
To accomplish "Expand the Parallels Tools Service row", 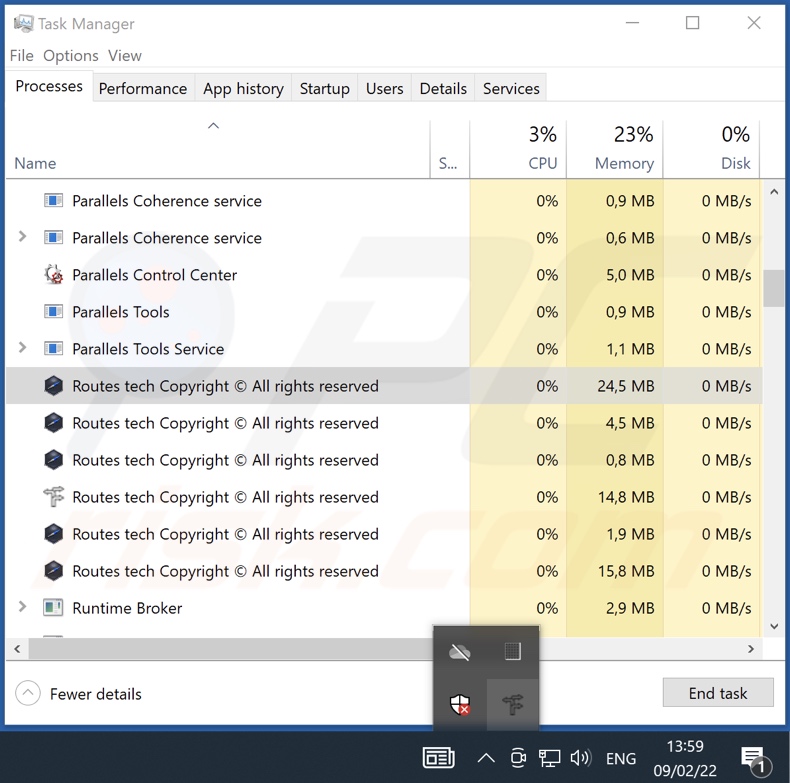I will [x=22, y=347].
